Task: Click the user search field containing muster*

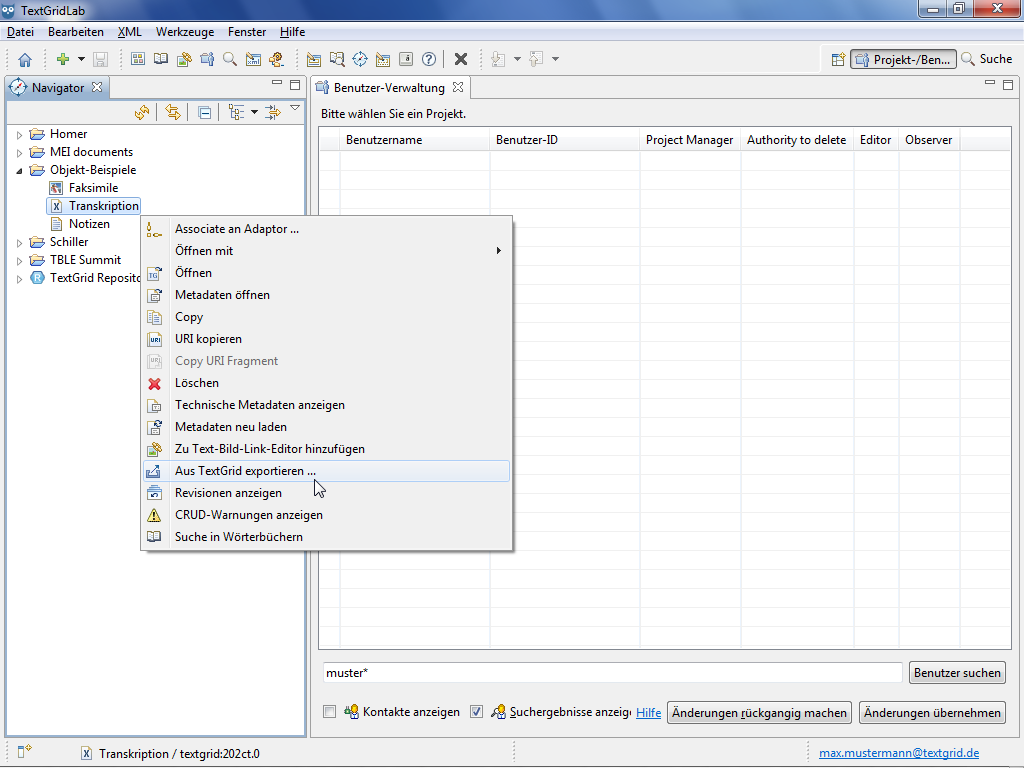Action: click(611, 673)
